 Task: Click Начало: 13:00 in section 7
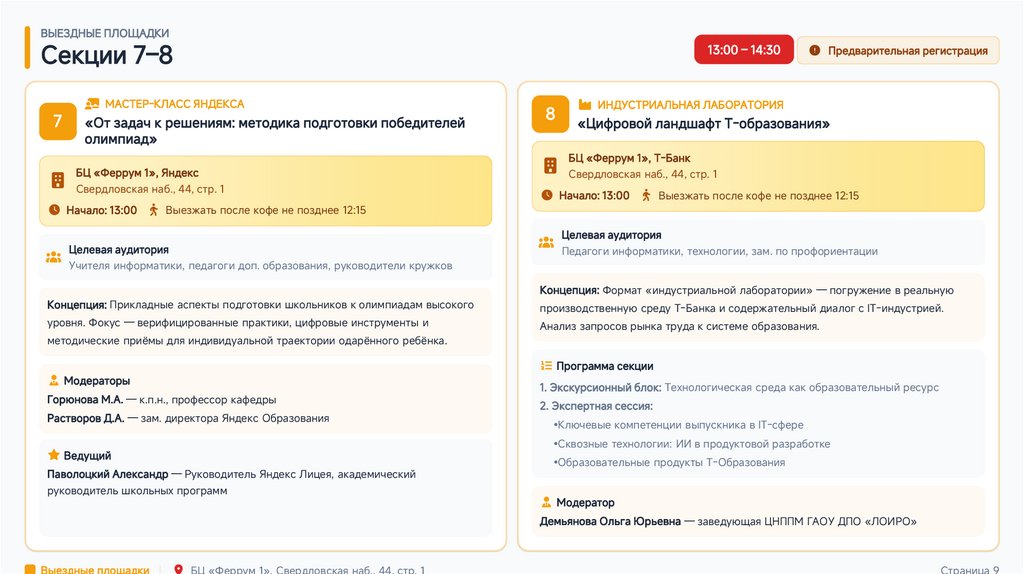click(x=101, y=210)
